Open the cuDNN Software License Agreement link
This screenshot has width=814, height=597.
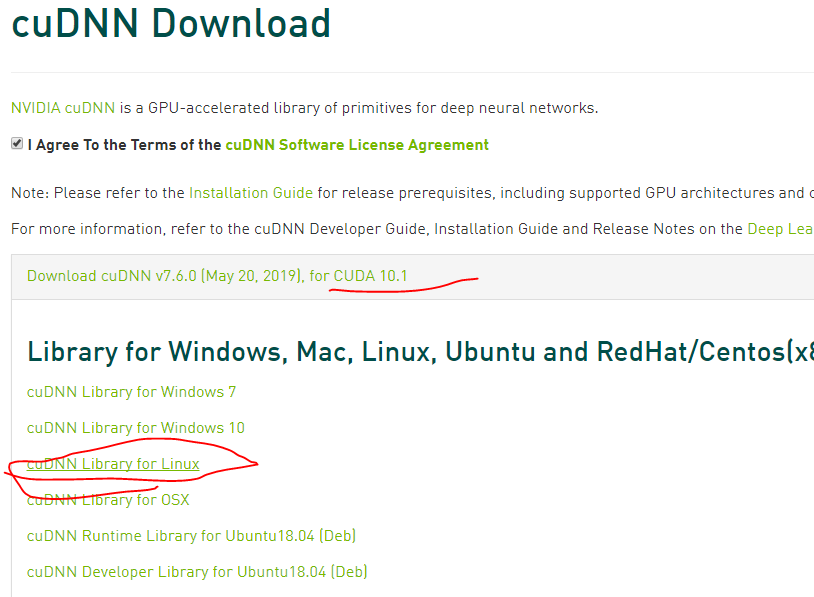coord(357,145)
